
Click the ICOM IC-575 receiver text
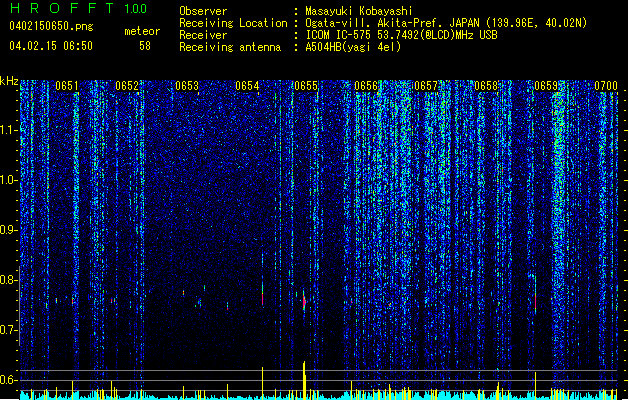click(401, 35)
